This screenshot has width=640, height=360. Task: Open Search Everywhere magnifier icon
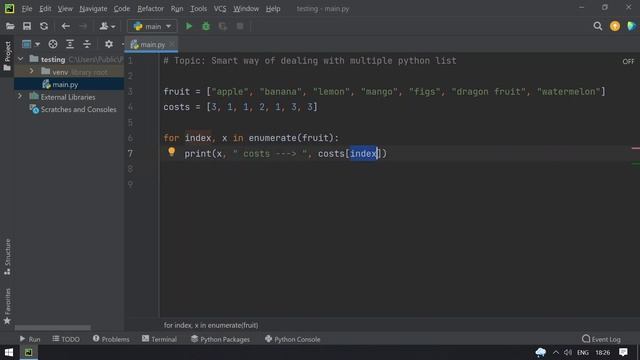[x=598, y=27]
